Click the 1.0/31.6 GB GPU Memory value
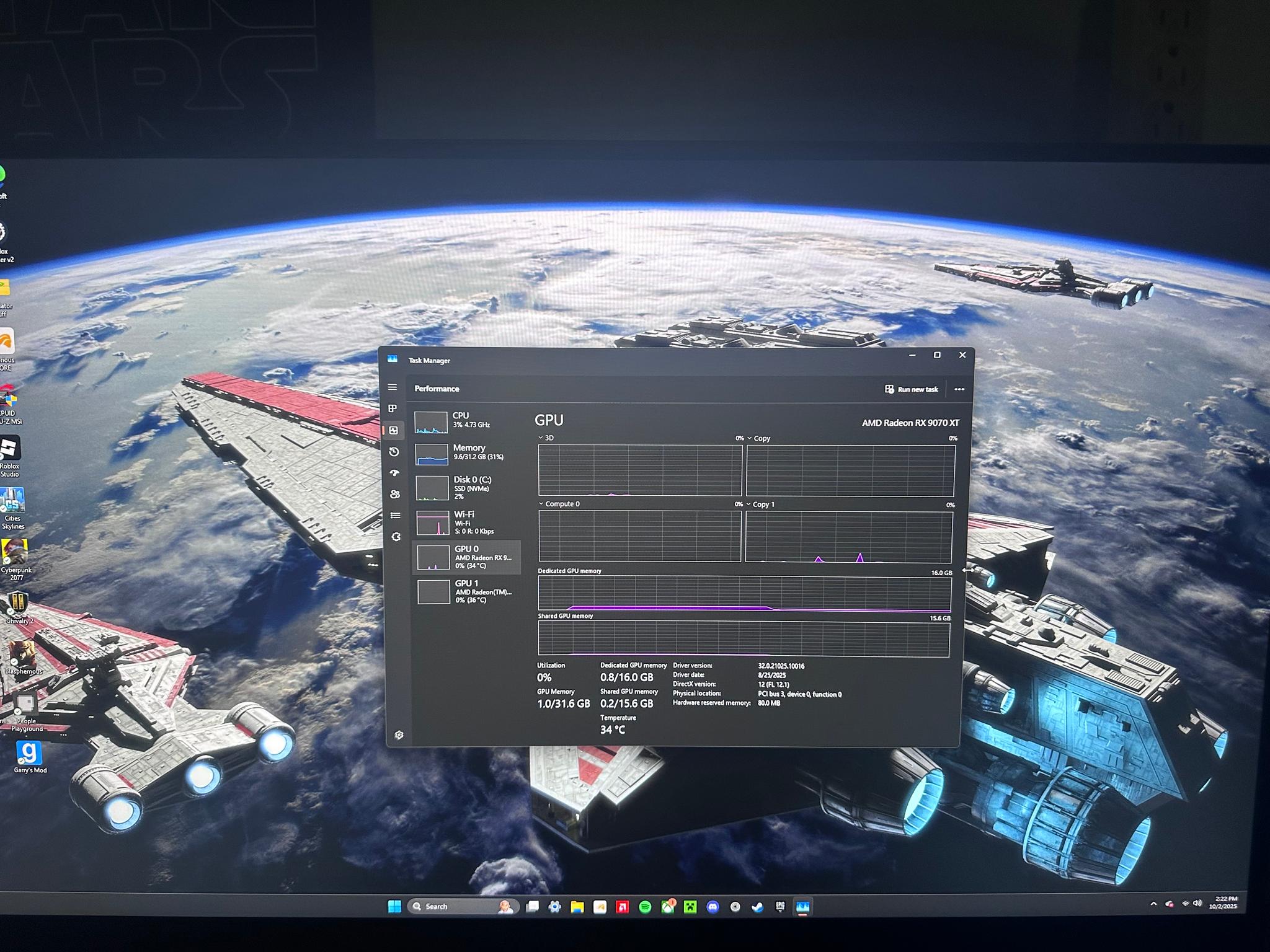The height and width of the screenshot is (952, 1270). click(x=563, y=703)
